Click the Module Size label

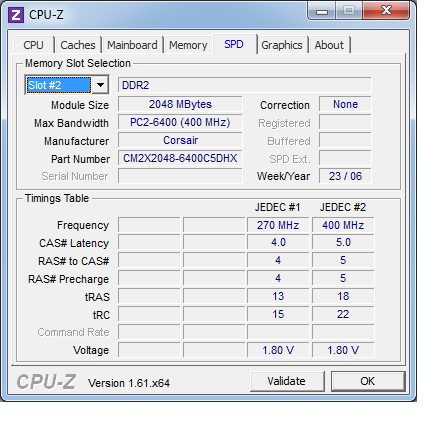(80, 105)
